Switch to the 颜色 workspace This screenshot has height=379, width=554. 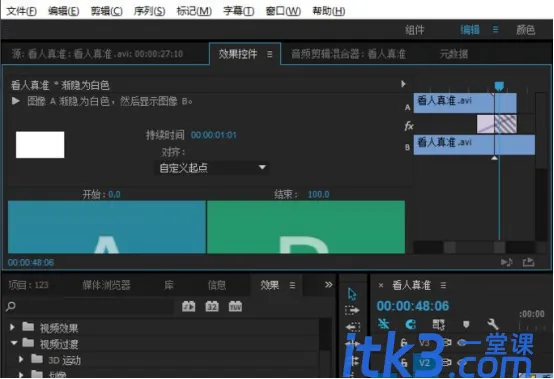[525, 30]
